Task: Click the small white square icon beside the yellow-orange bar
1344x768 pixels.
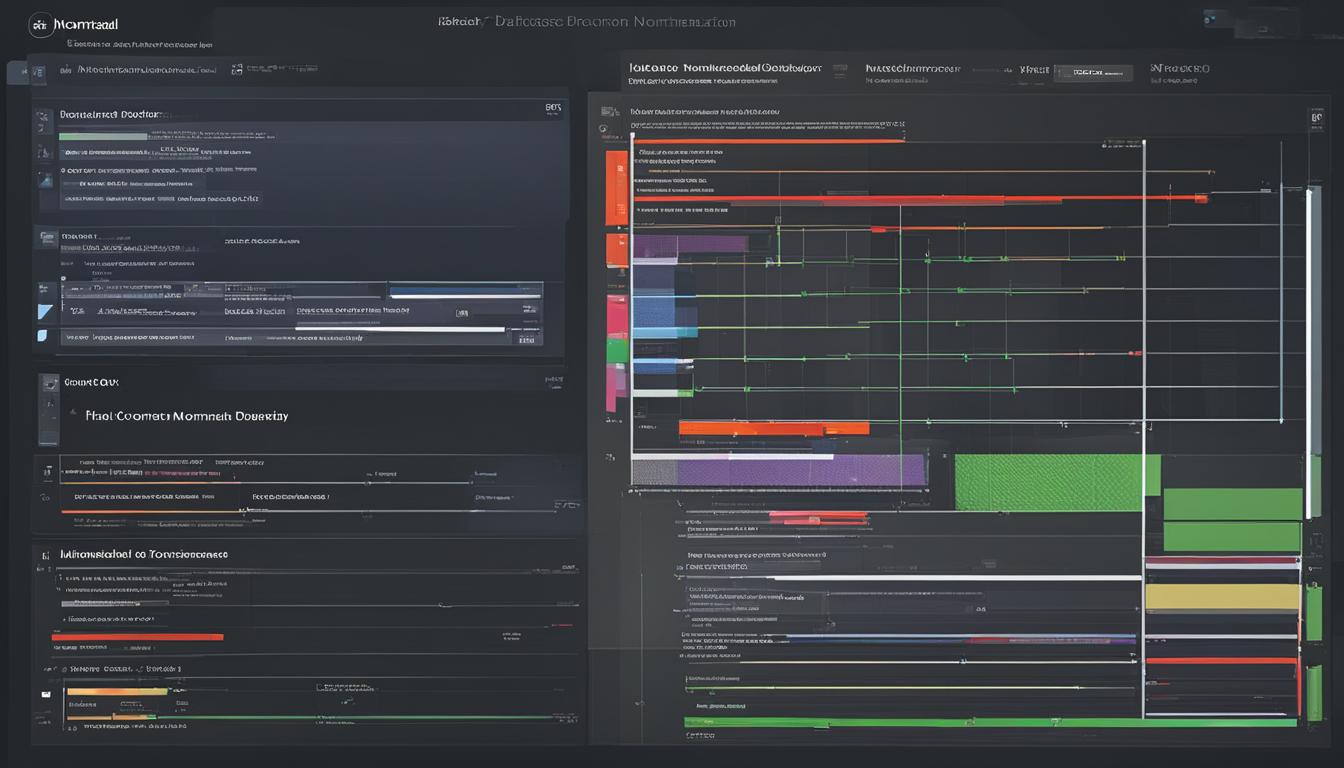Action: [45, 693]
